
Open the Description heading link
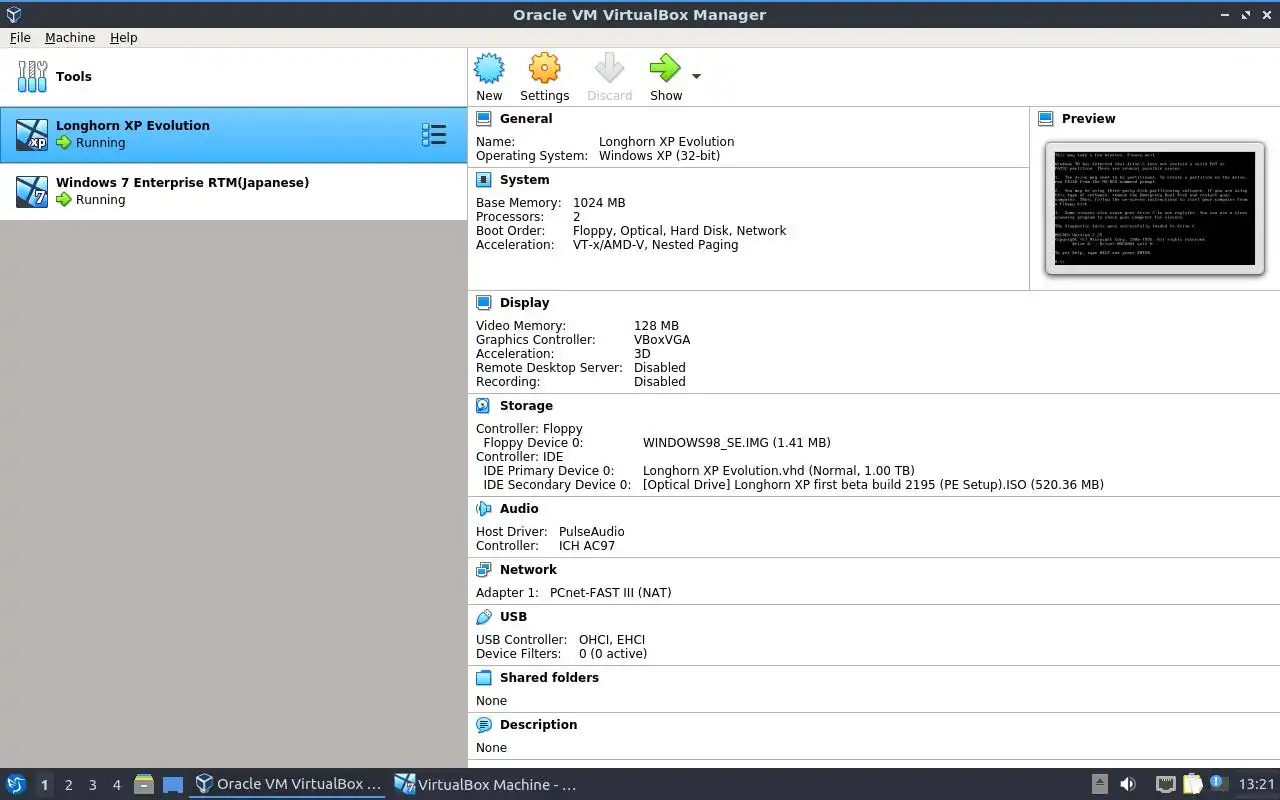[x=538, y=724]
